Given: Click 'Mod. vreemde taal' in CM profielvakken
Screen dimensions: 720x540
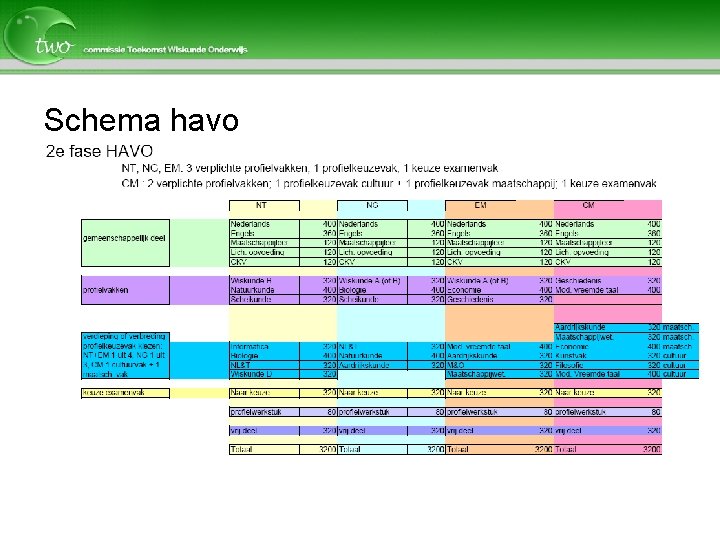Looking at the screenshot, I should coord(587,290).
